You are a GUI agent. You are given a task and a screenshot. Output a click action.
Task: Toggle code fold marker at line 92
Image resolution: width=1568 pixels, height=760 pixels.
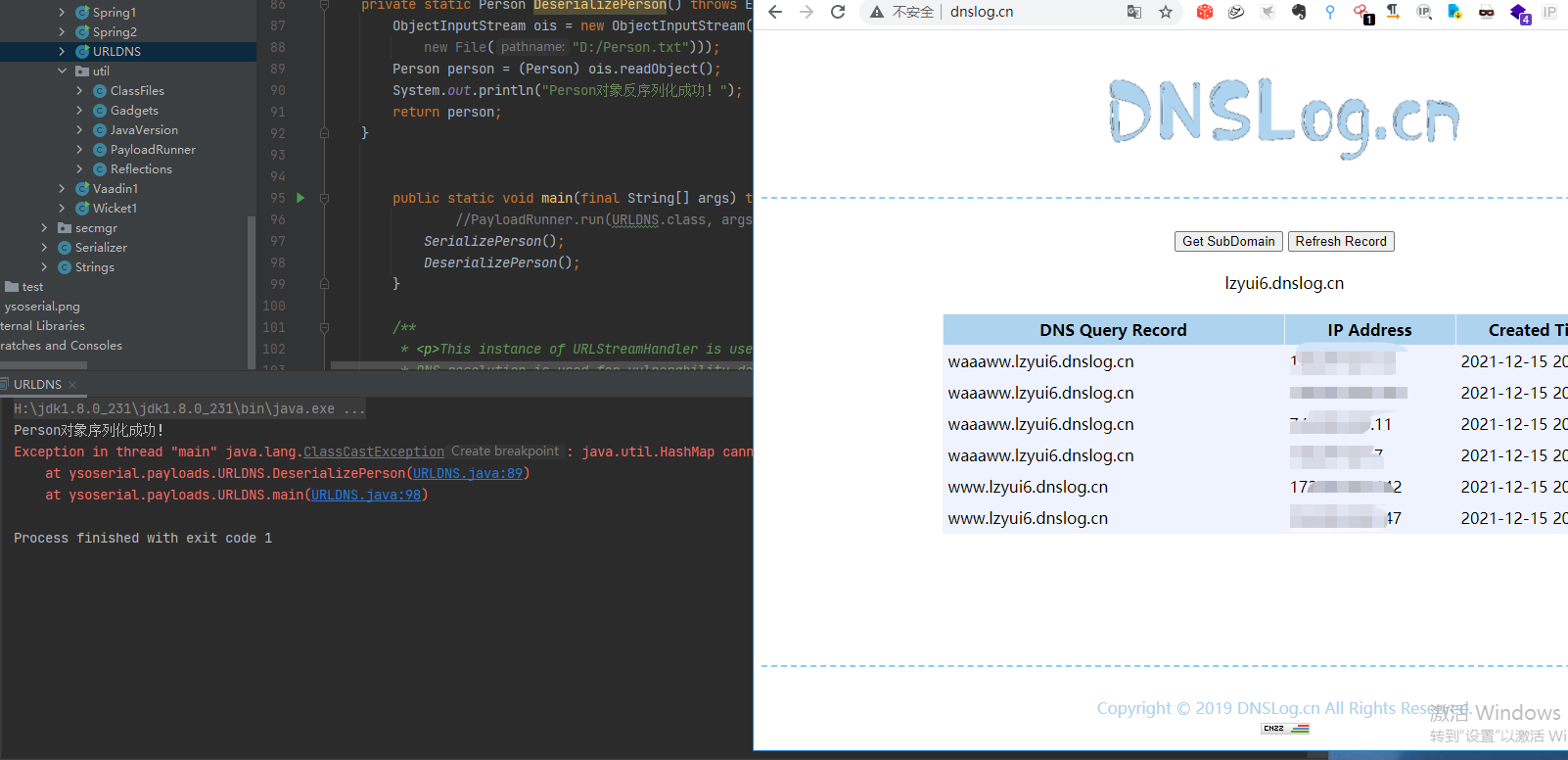pos(324,133)
